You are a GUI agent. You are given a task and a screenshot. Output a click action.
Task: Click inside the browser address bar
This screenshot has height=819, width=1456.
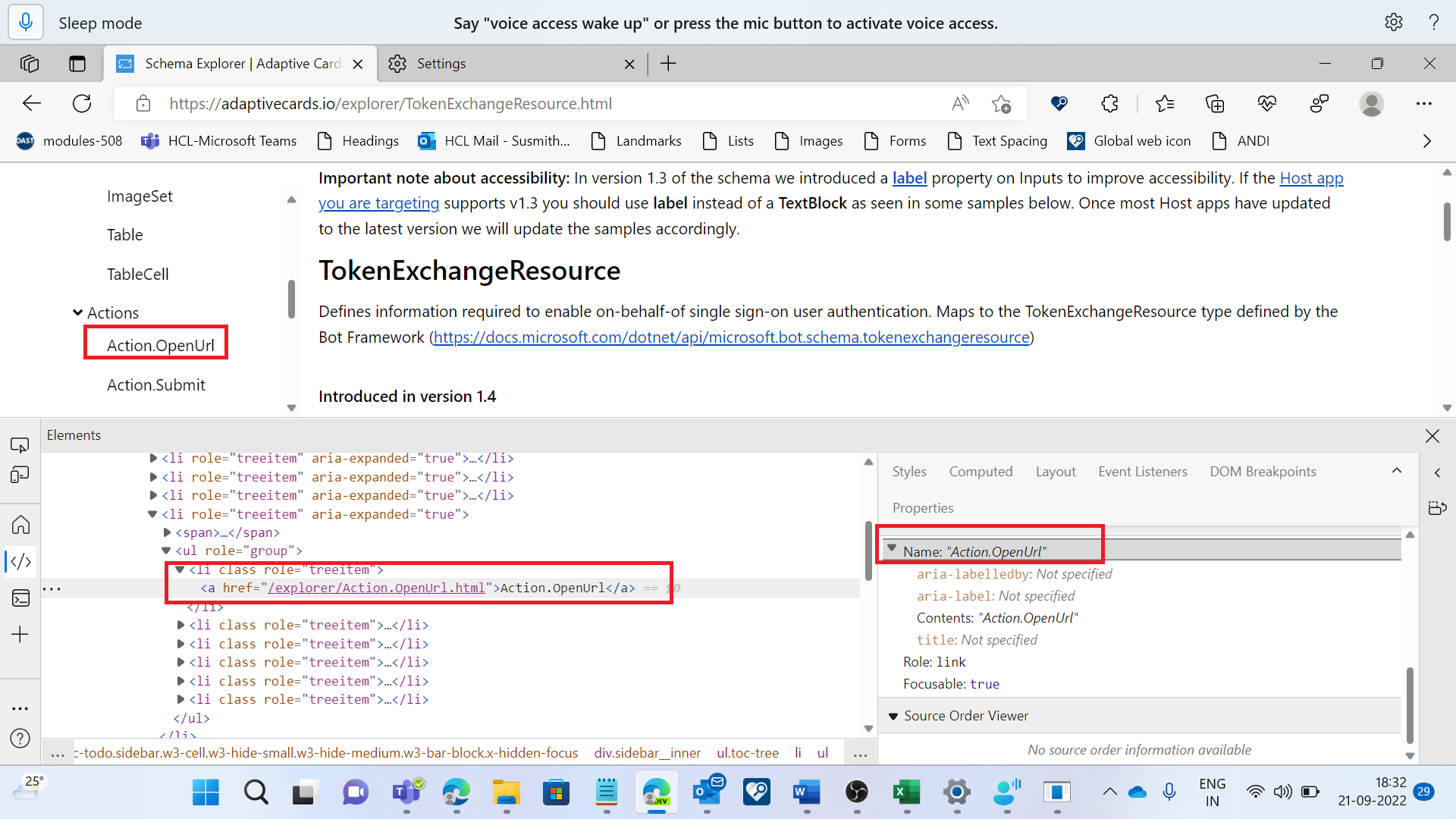tap(531, 104)
